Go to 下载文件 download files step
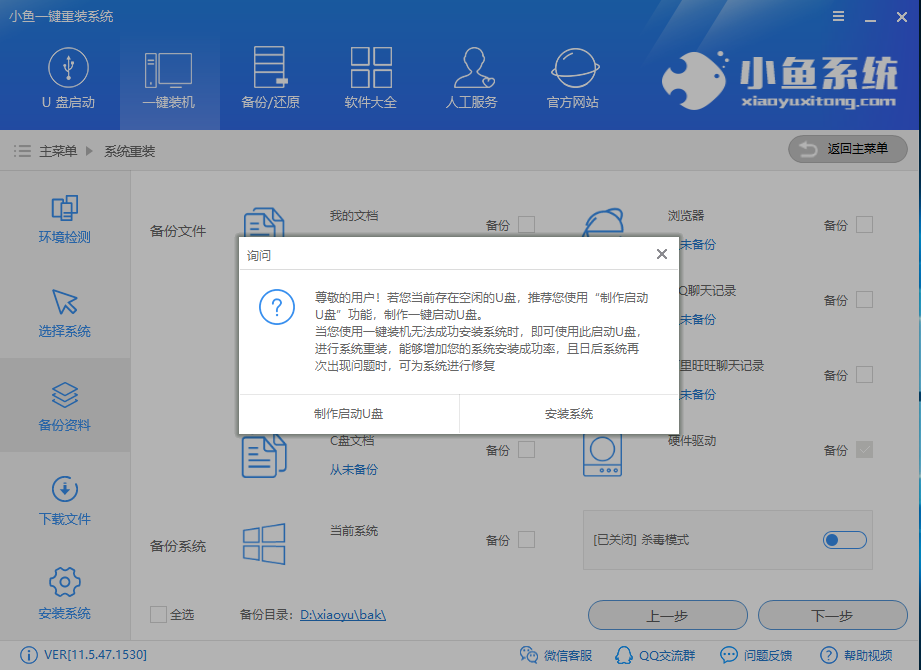The image size is (921, 670). pyautogui.click(x=63, y=498)
